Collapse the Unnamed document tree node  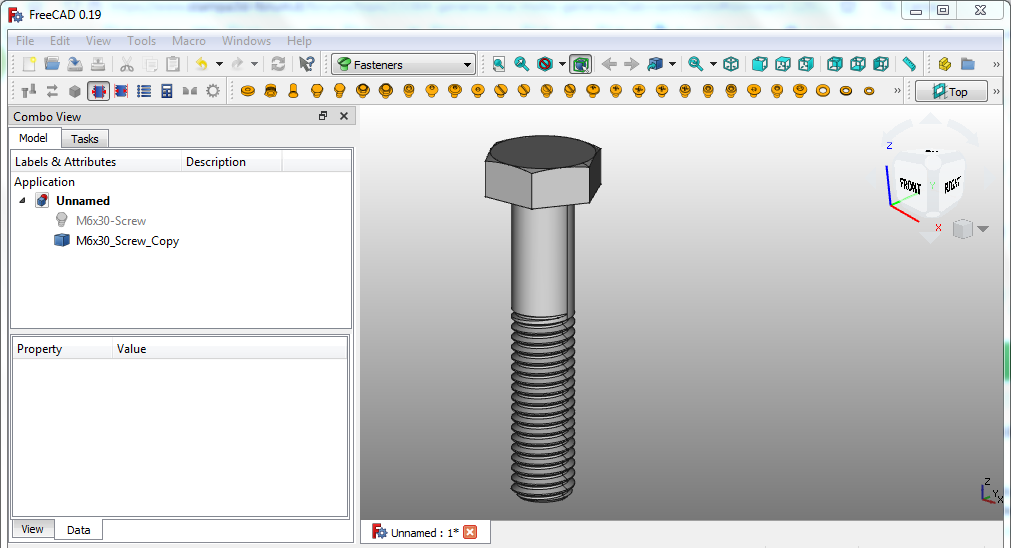(23, 201)
